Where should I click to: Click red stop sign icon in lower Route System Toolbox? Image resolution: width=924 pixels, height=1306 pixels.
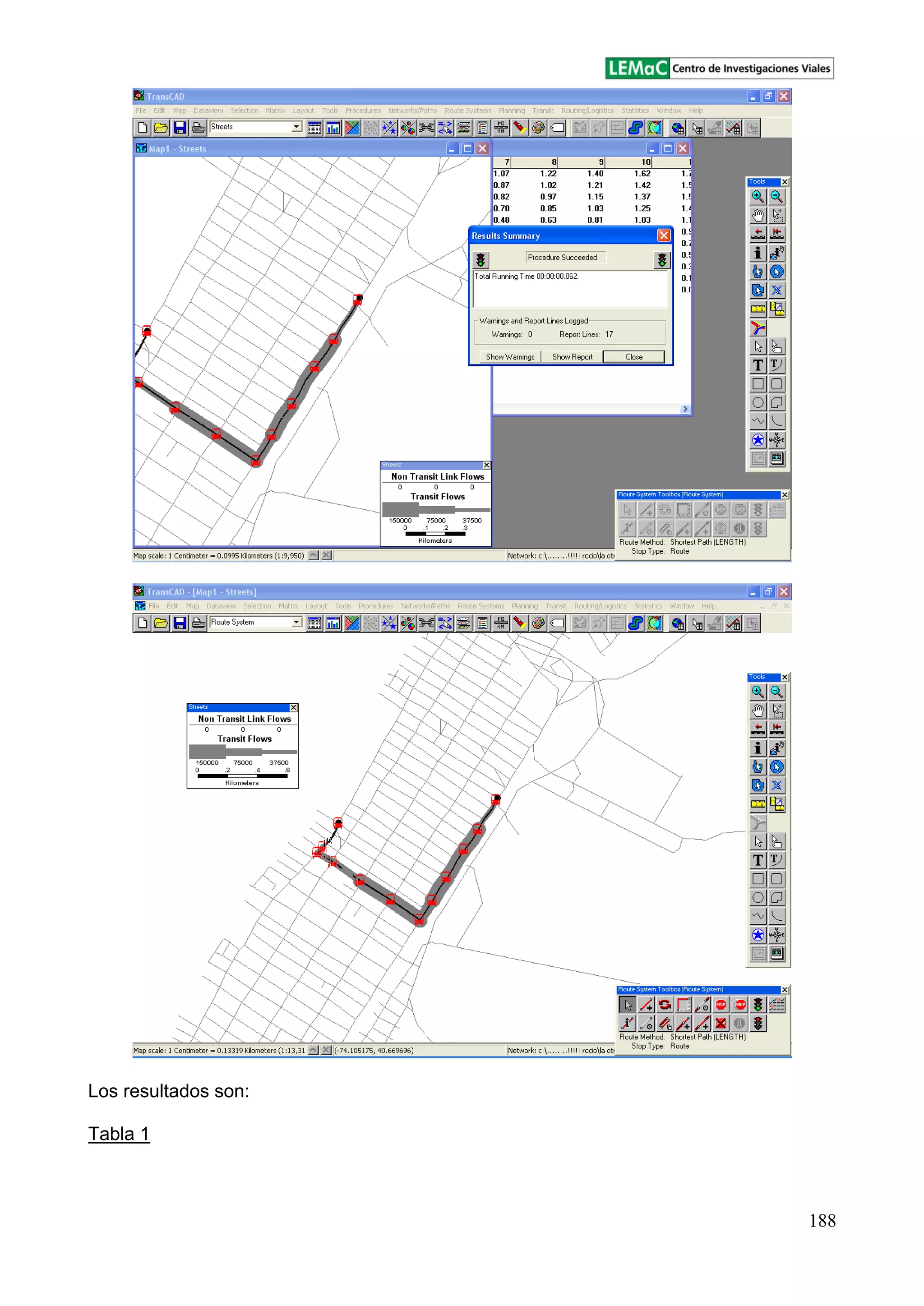721,1005
